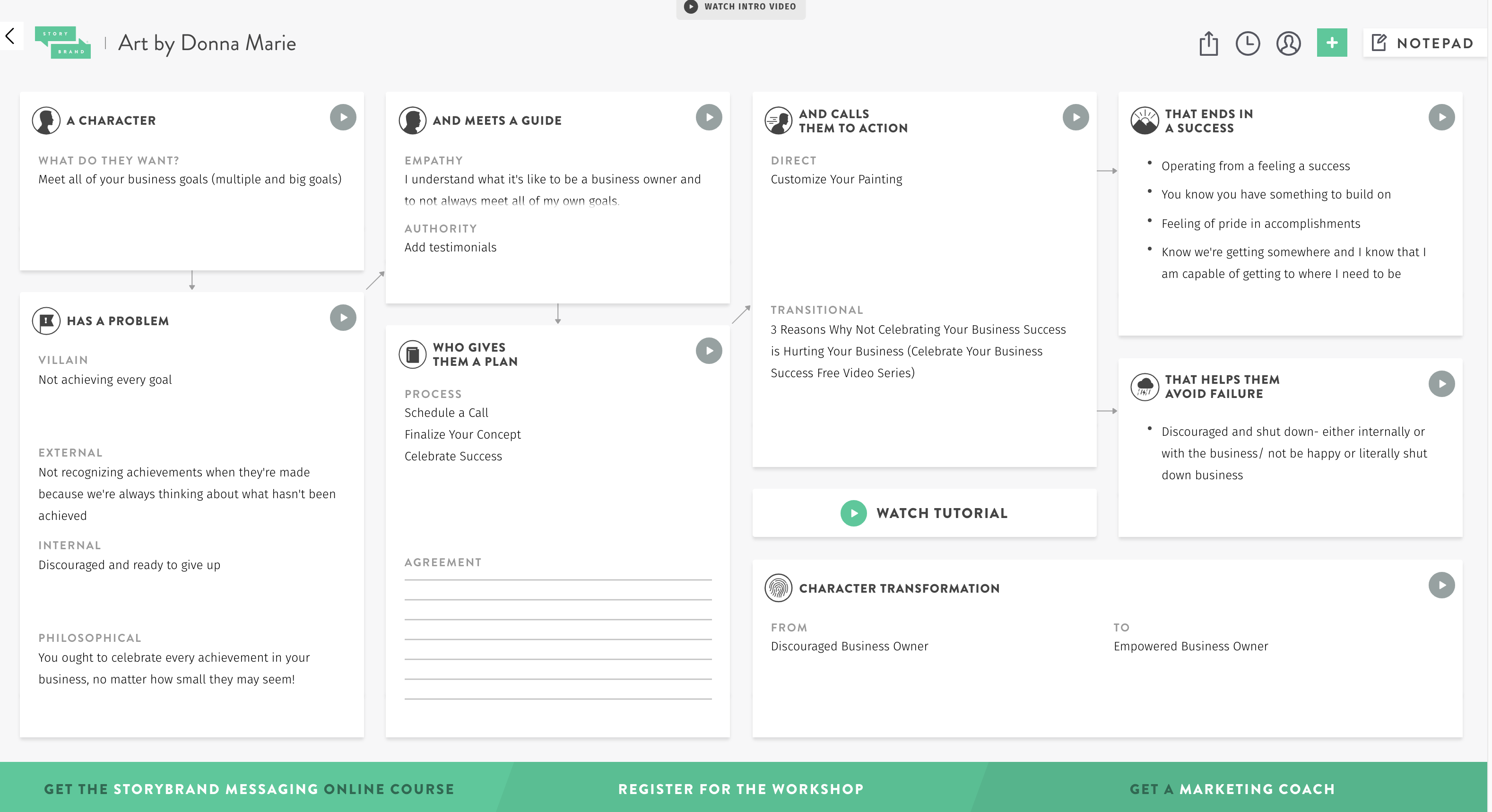Click the Calls Them to Action icon
1492x812 pixels.
pyautogui.click(x=779, y=121)
